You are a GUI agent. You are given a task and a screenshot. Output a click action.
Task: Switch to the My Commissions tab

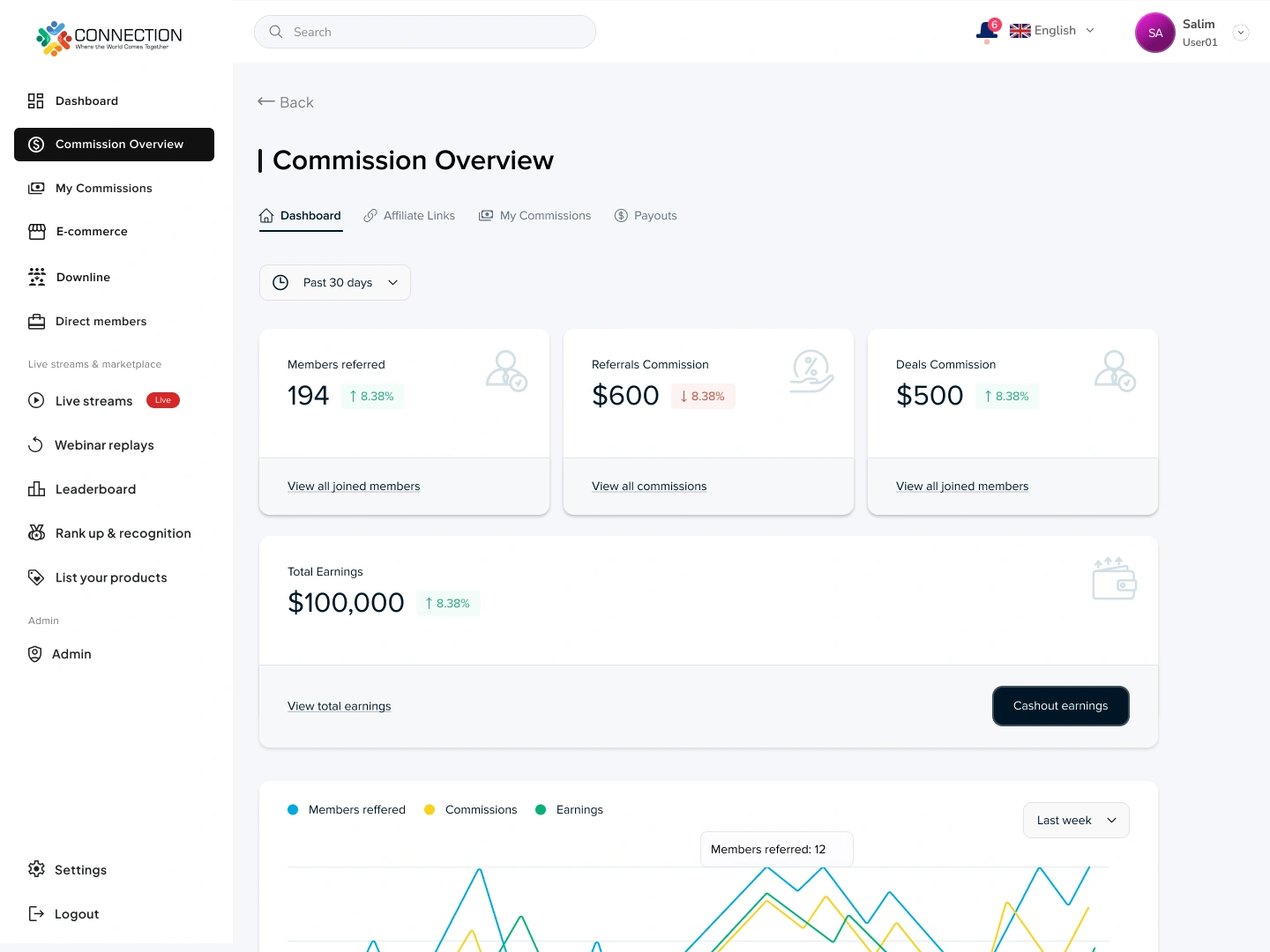click(535, 216)
